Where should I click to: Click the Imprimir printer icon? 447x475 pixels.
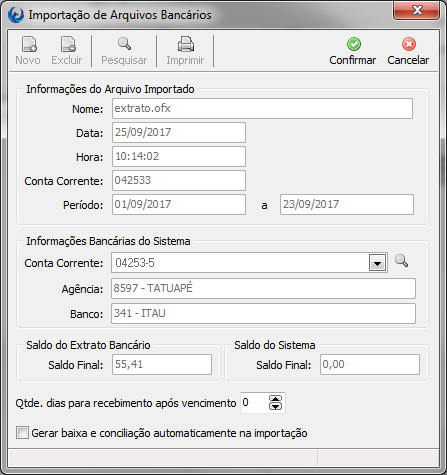(186, 44)
